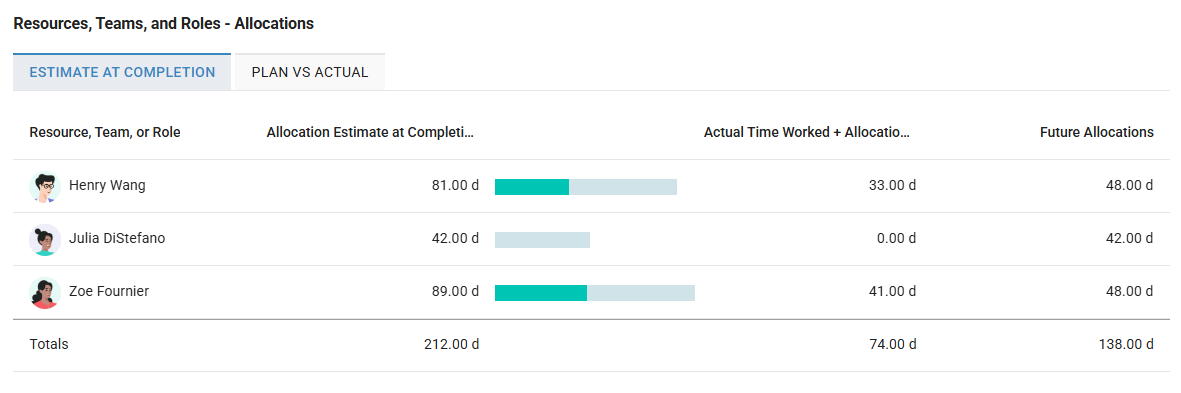
Task: Select the Zoe Fournier resource name
Action: click(x=108, y=291)
